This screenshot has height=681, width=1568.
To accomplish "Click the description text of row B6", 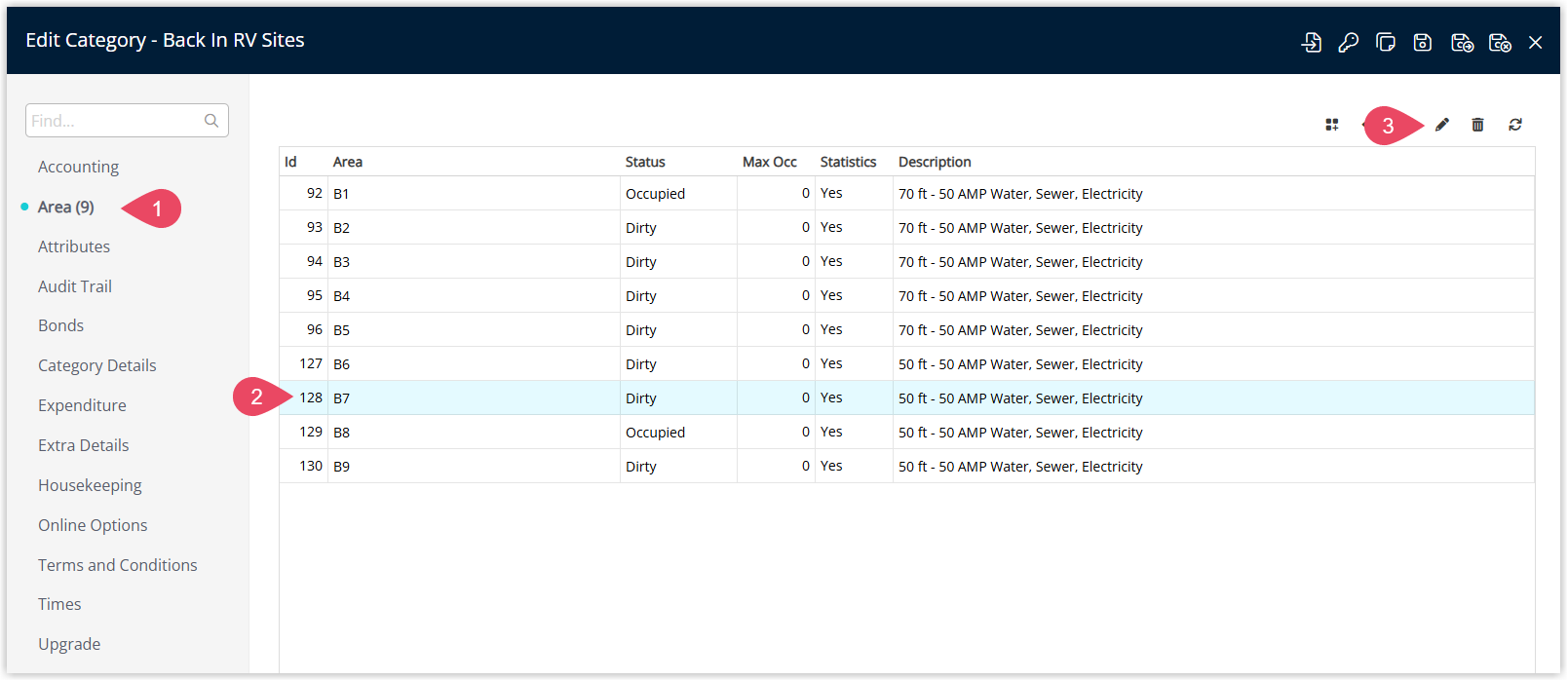I will (1020, 364).
